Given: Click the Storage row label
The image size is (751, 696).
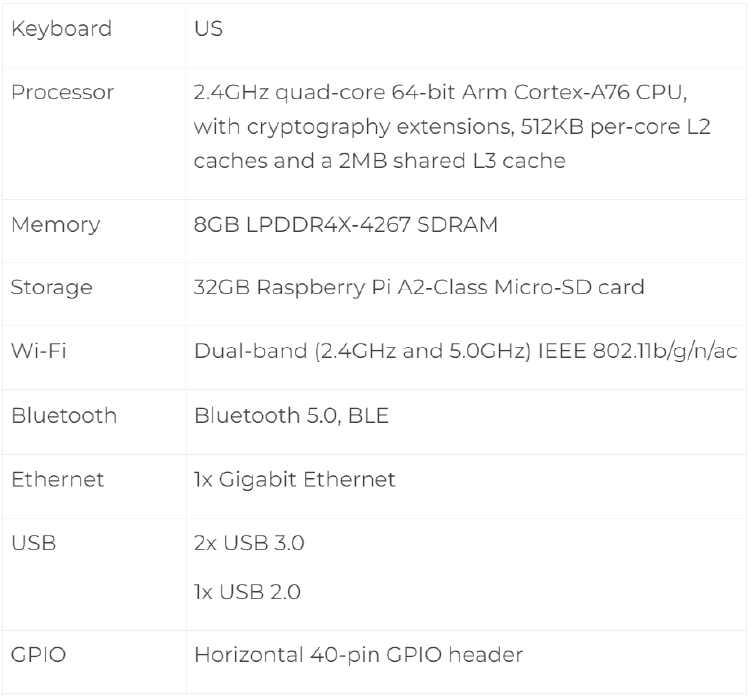Looking at the screenshot, I should tap(51, 288).
